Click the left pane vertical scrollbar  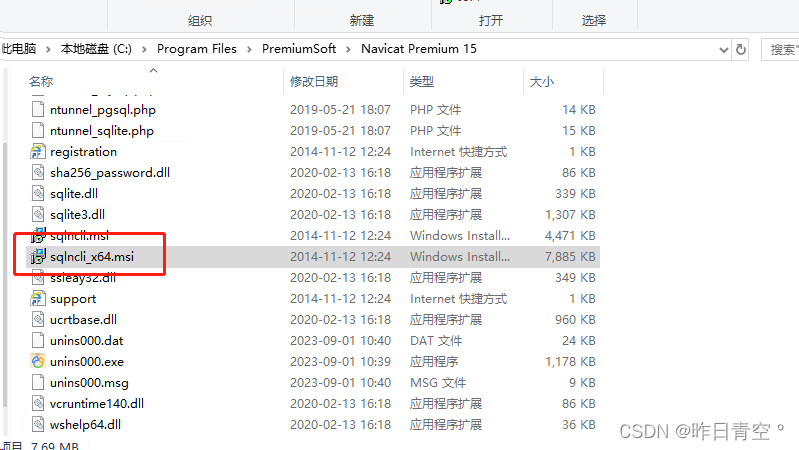click(5, 275)
